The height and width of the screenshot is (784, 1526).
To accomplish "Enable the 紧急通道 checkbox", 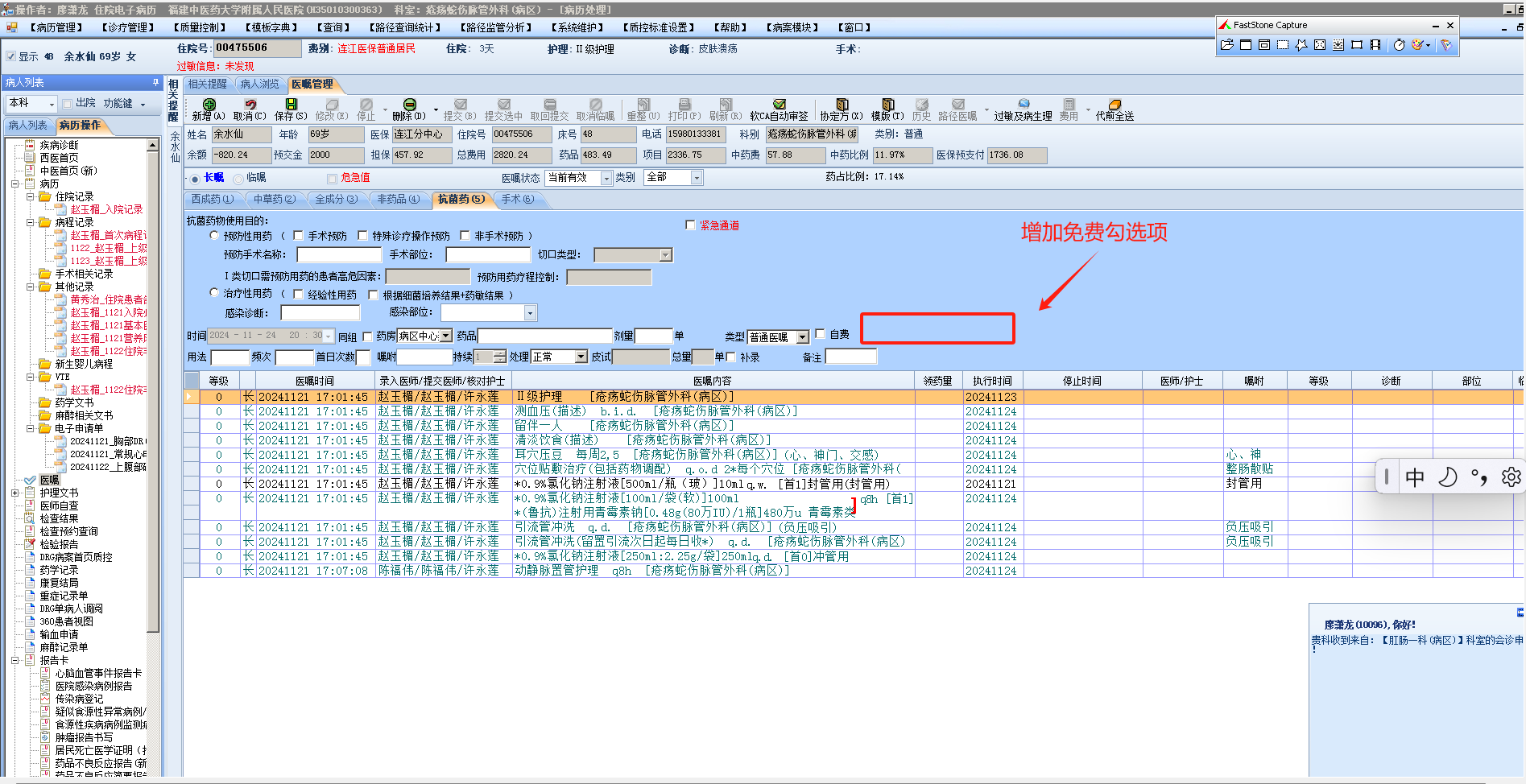I will (690, 225).
